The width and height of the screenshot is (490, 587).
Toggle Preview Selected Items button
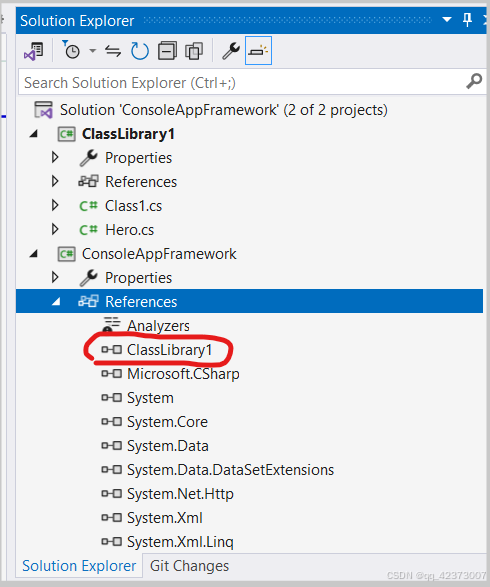pyautogui.click(x=258, y=51)
